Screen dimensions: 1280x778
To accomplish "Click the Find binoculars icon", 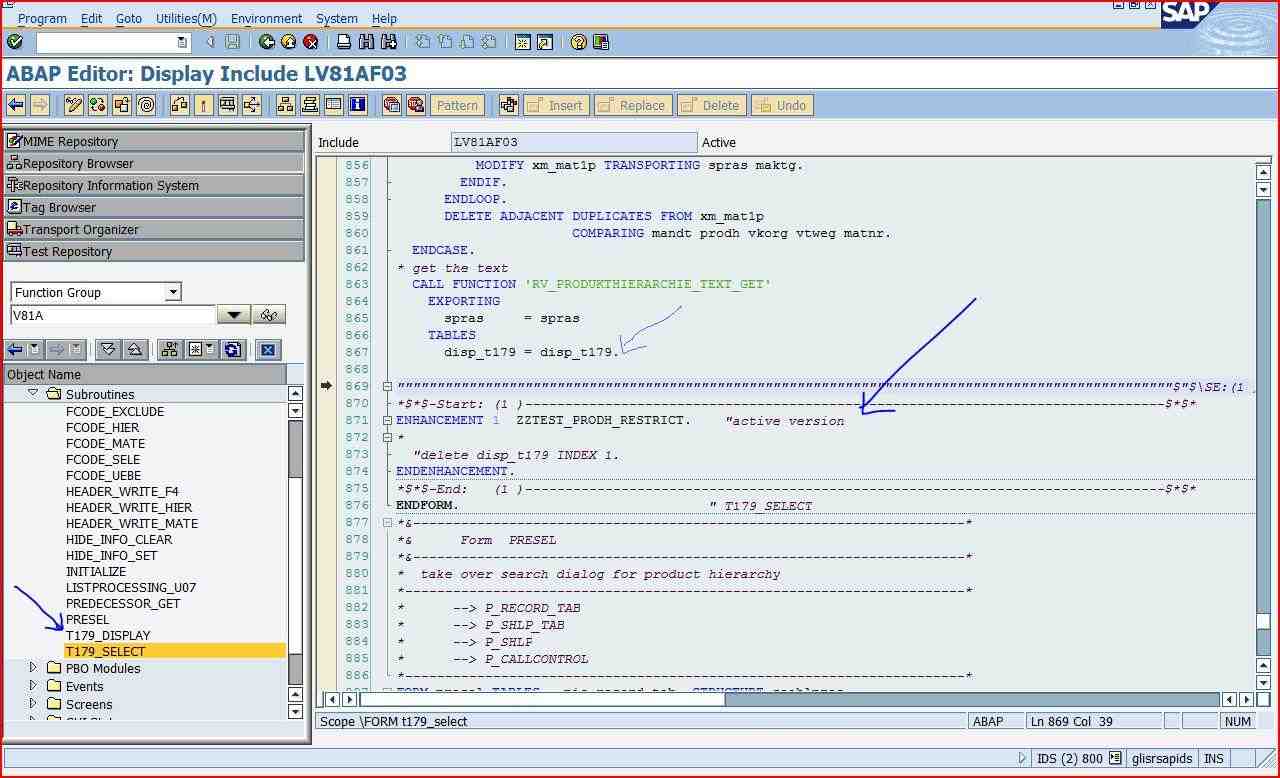I will [x=366, y=42].
